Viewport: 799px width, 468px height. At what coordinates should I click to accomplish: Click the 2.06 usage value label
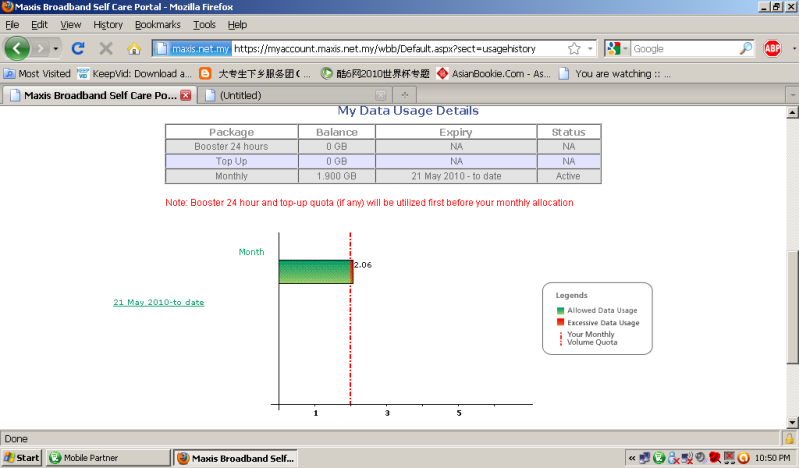pos(363,265)
